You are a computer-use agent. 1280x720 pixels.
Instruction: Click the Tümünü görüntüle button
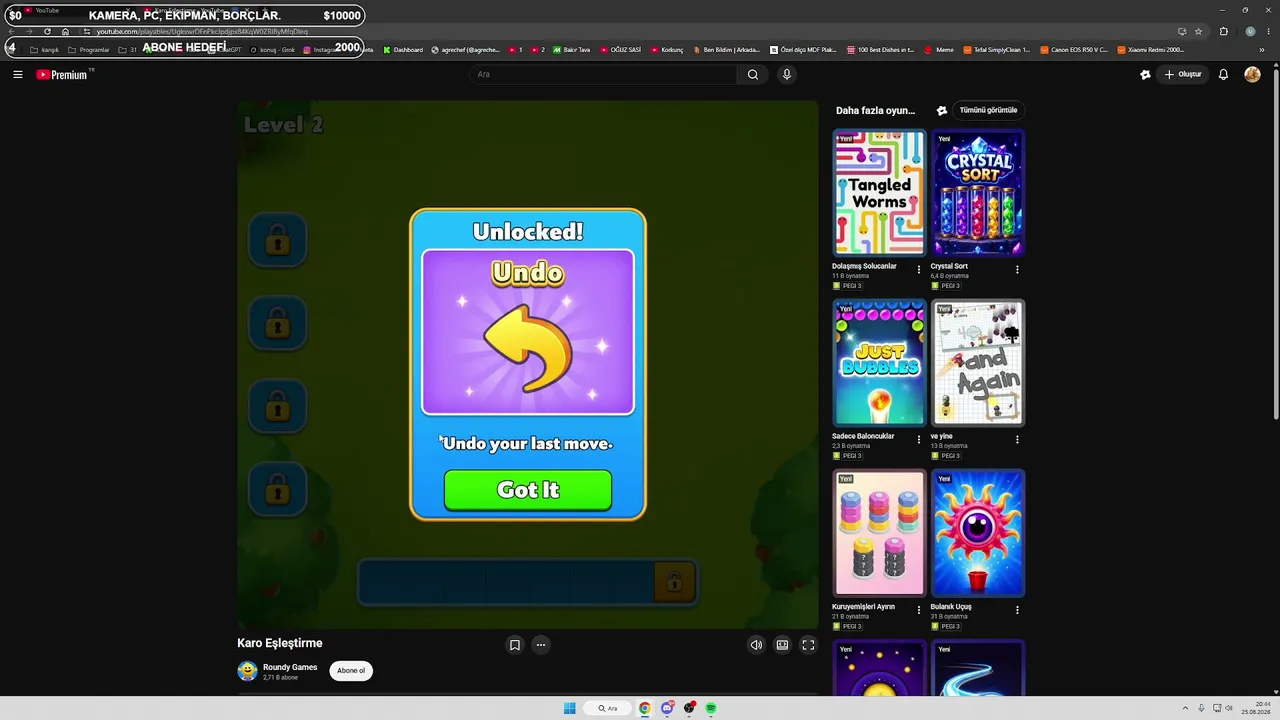(988, 110)
